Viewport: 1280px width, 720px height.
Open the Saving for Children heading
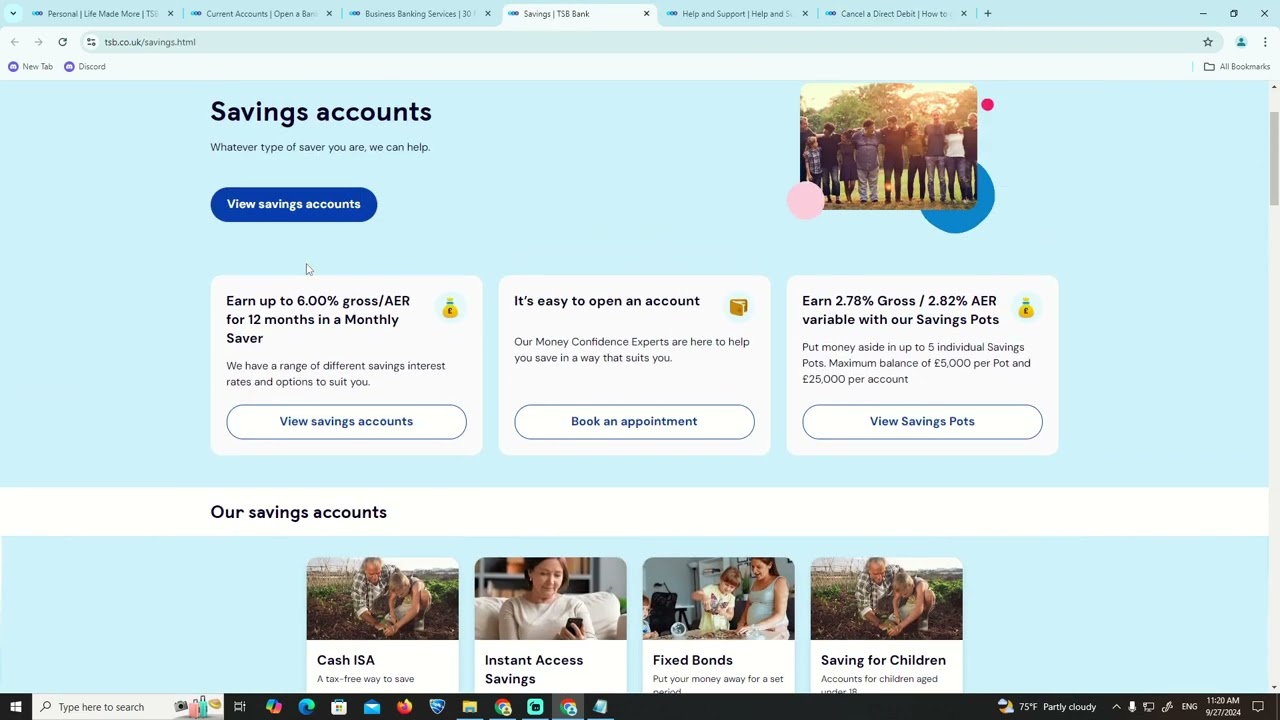pos(883,660)
